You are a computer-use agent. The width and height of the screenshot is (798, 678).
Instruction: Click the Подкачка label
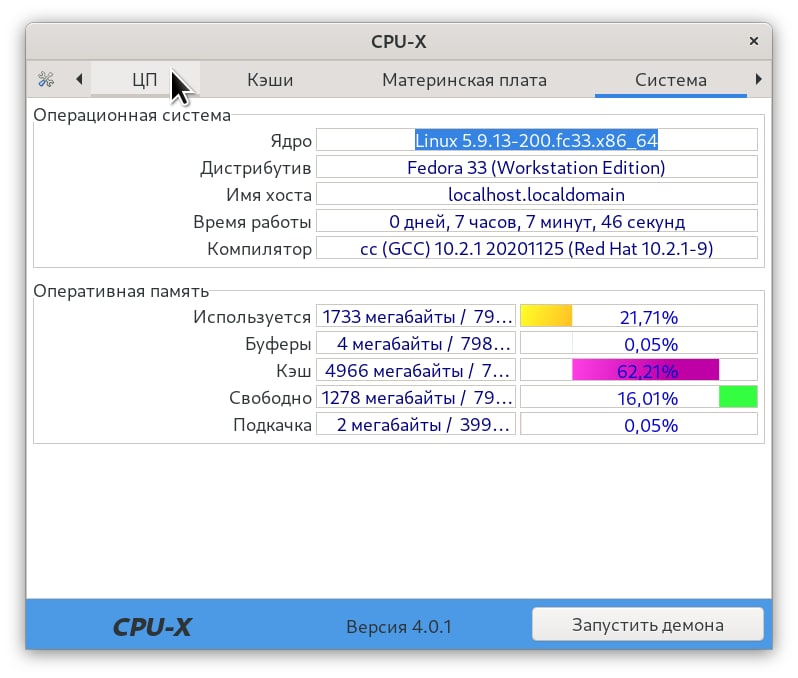[x=272, y=425]
